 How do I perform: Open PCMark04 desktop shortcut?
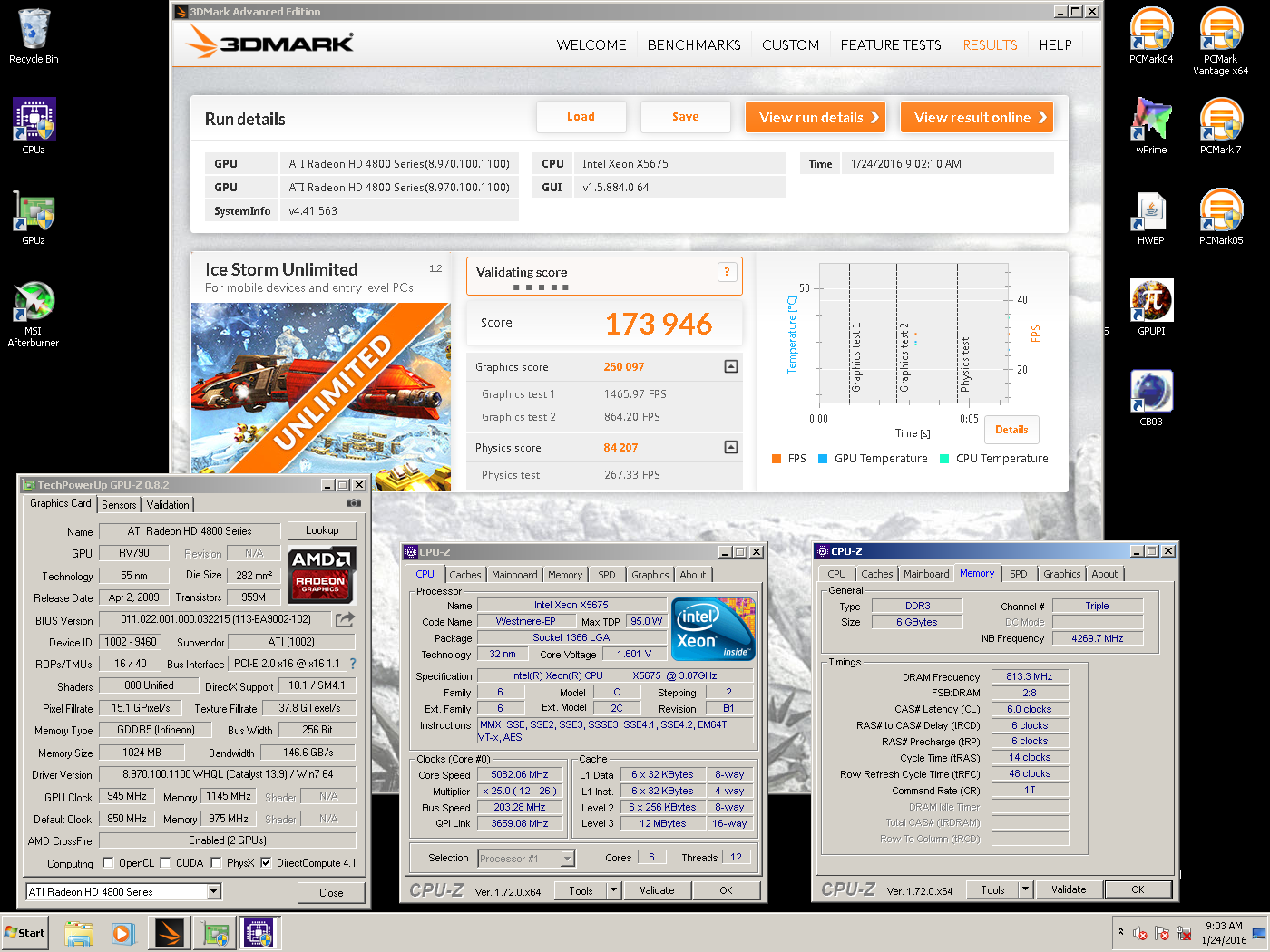point(1151,36)
